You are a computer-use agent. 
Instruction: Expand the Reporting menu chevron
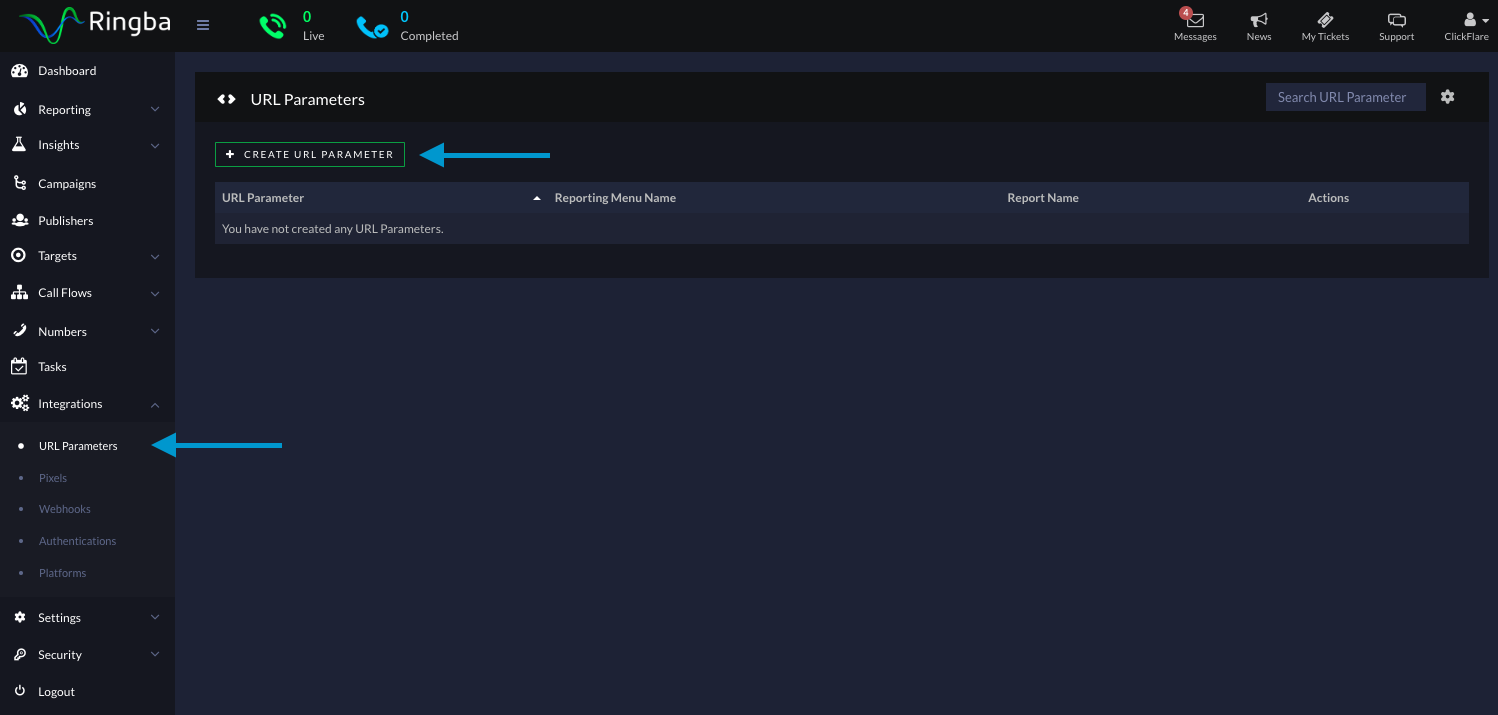(x=155, y=109)
